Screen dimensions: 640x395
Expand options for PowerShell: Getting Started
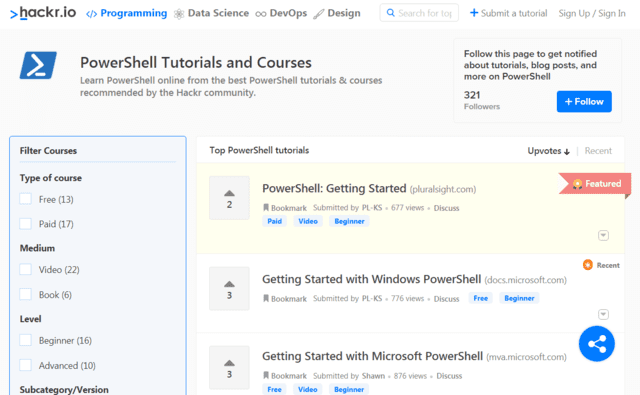(603, 235)
